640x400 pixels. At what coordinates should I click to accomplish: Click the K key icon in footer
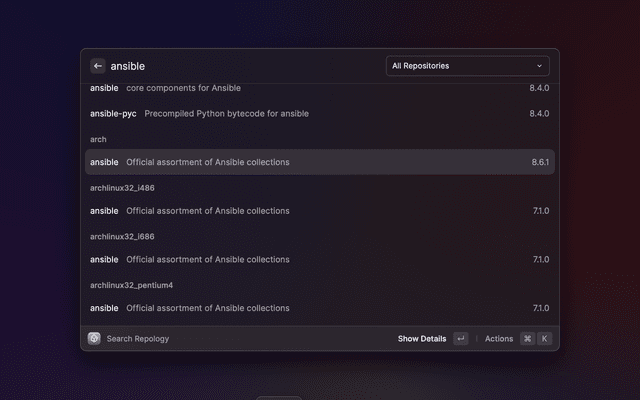tap(545, 339)
